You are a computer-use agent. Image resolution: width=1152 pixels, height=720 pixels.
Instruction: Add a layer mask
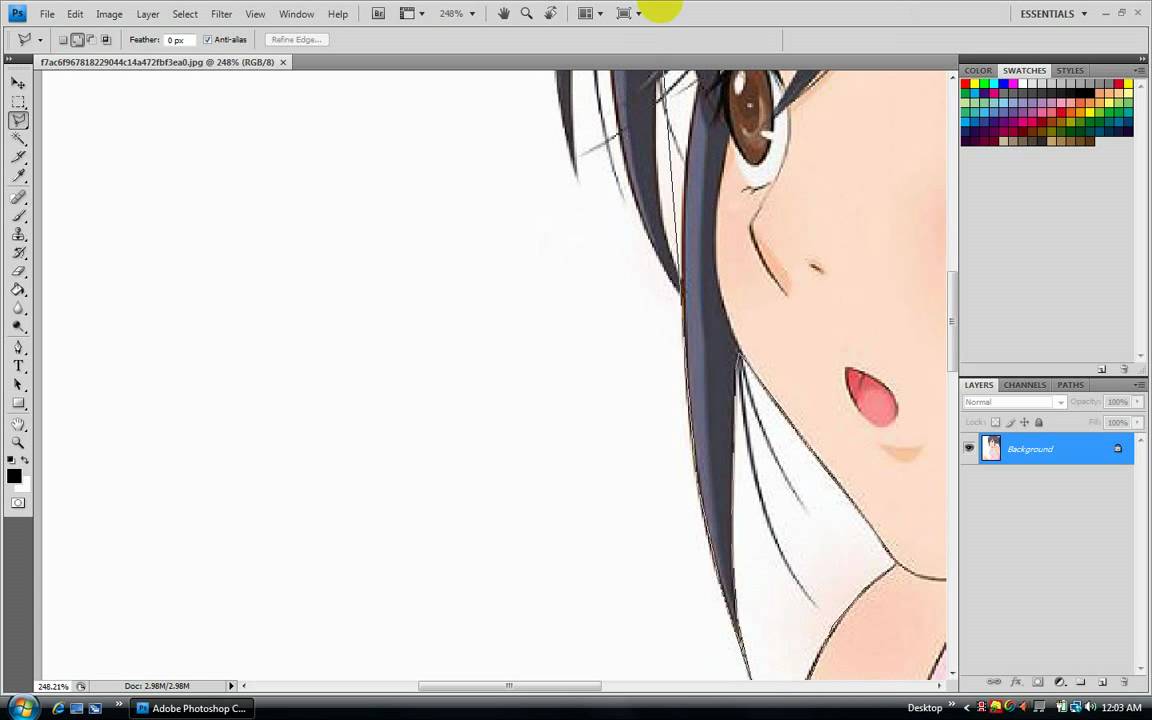pyautogui.click(x=1037, y=682)
